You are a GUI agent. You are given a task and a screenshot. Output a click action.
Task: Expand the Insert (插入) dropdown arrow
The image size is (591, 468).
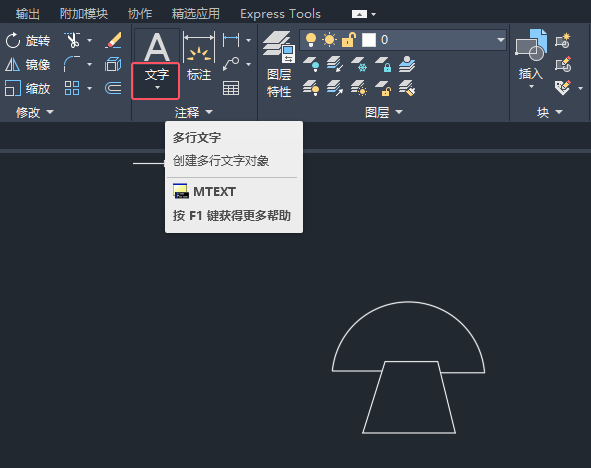coord(531,87)
